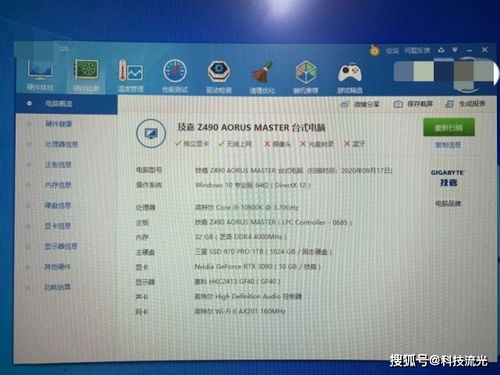500x375 pixels.
Task: Click the 操作系统 row label
Action: [149, 185]
